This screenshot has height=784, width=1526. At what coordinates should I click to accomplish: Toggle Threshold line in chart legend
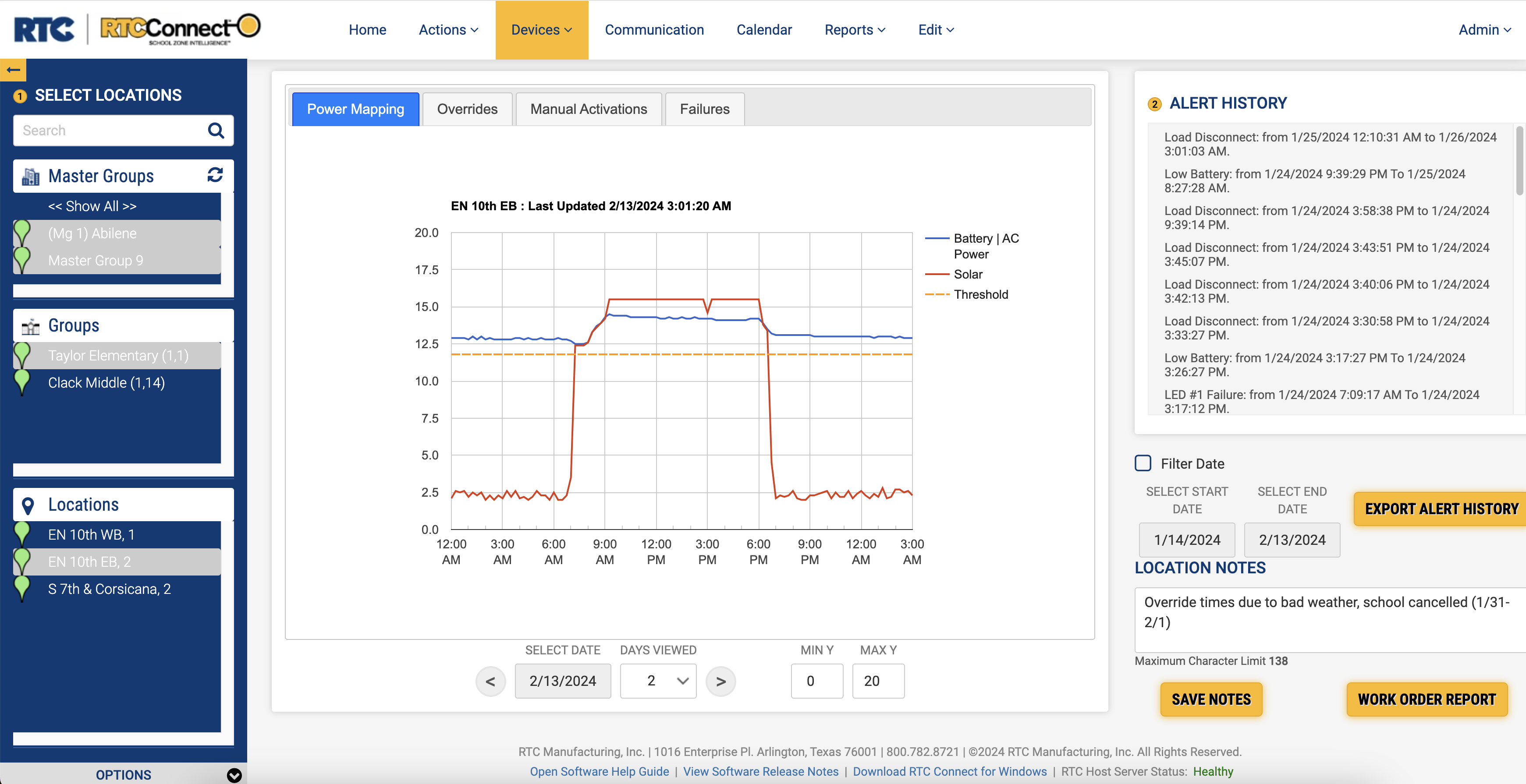click(x=980, y=294)
